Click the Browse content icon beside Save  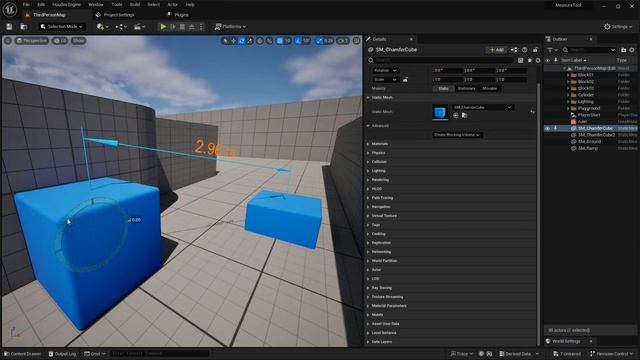coord(24,27)
